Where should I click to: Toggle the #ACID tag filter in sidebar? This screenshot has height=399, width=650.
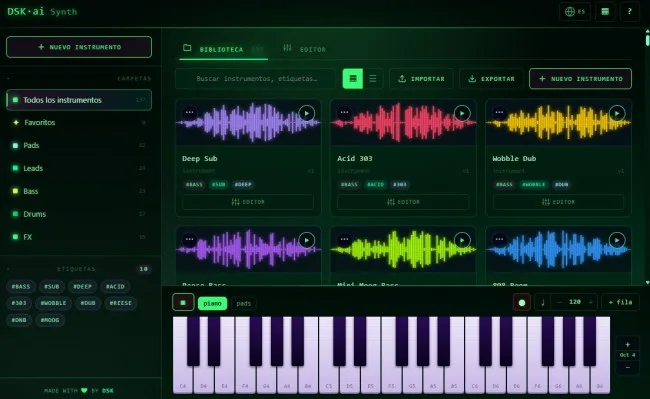point(115,286)
